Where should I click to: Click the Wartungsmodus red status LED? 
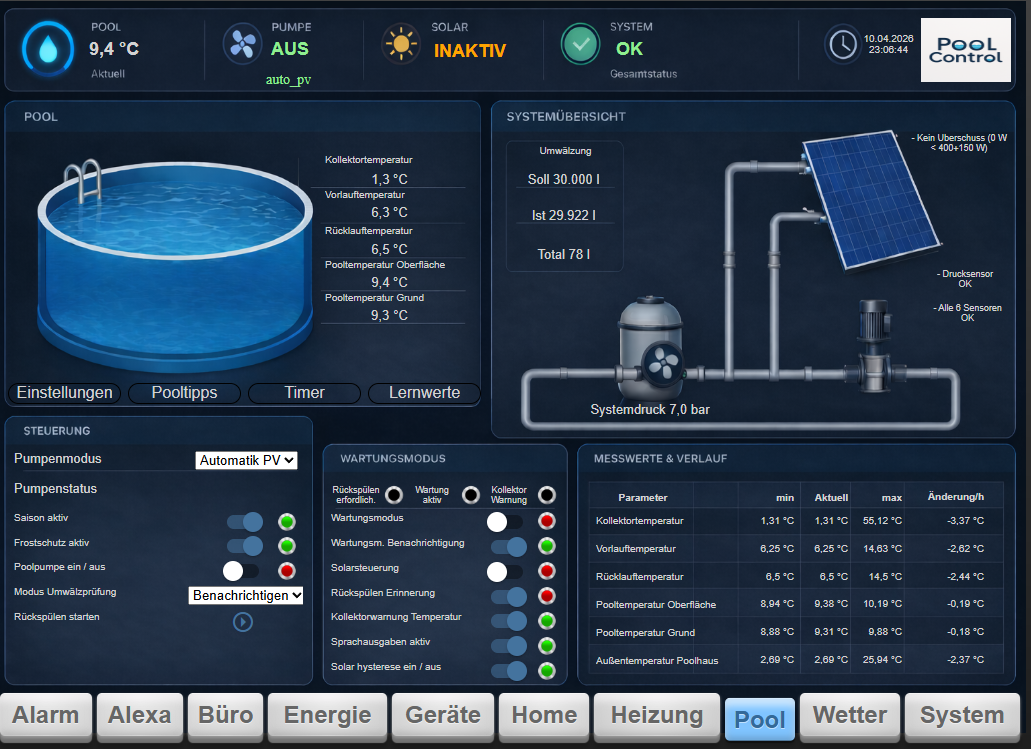pyautogui.click(x=546, y=521)
